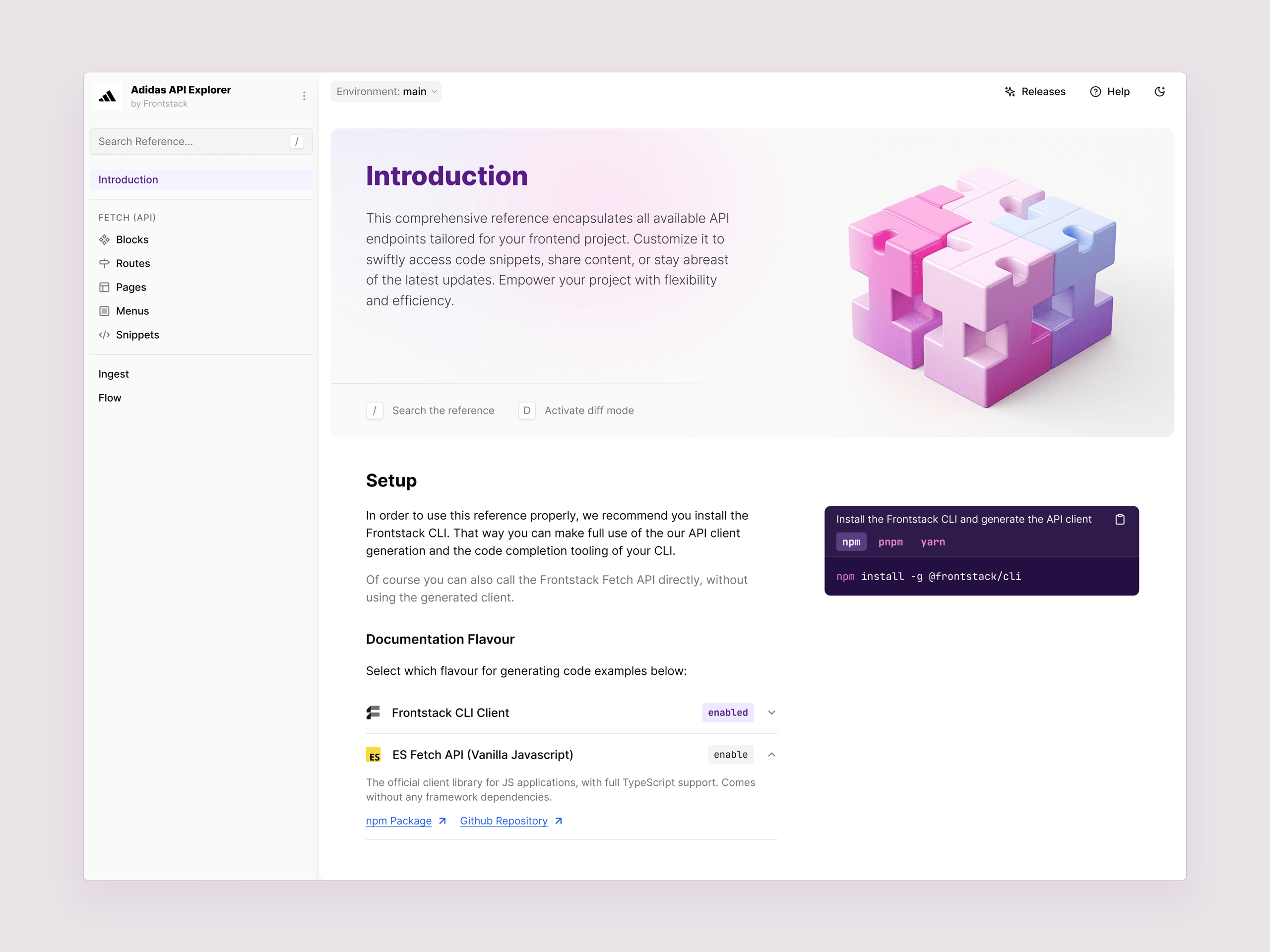This screenshot has width=1270, height=952.
Task: Open Pages from the sidebar icon
Action: (x=104, y=287)
